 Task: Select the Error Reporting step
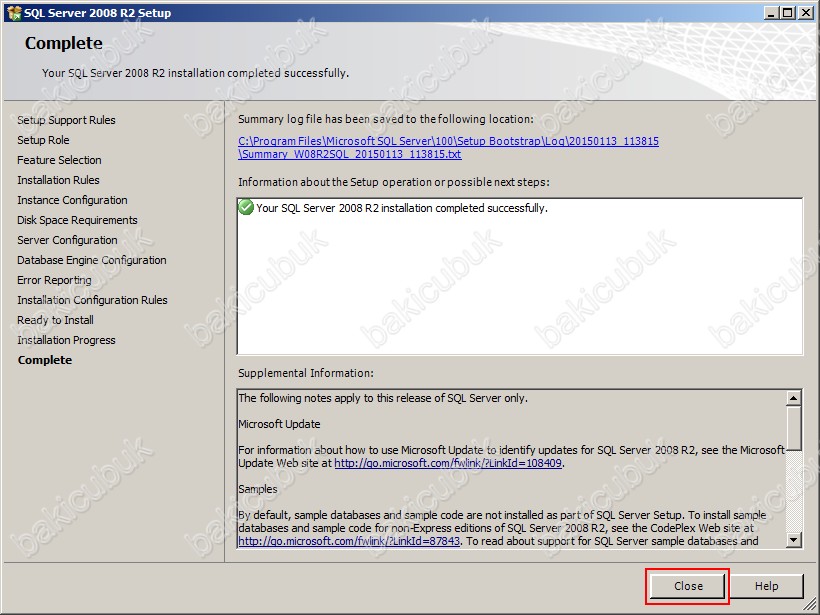coord(54,280)
